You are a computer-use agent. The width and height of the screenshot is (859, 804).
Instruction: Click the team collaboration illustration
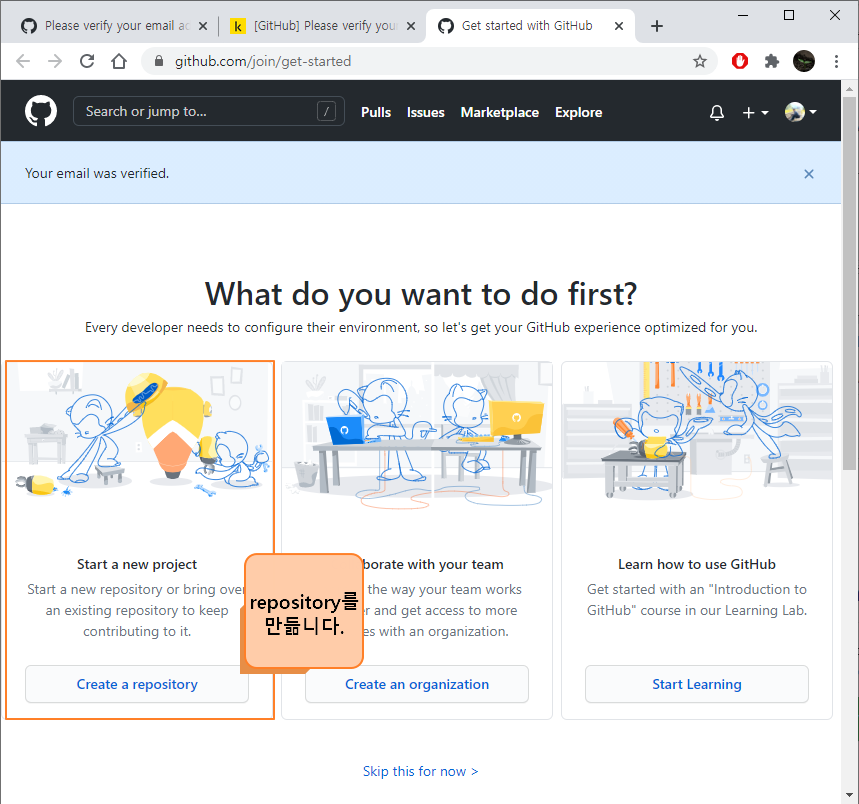(x=417, y=435)
